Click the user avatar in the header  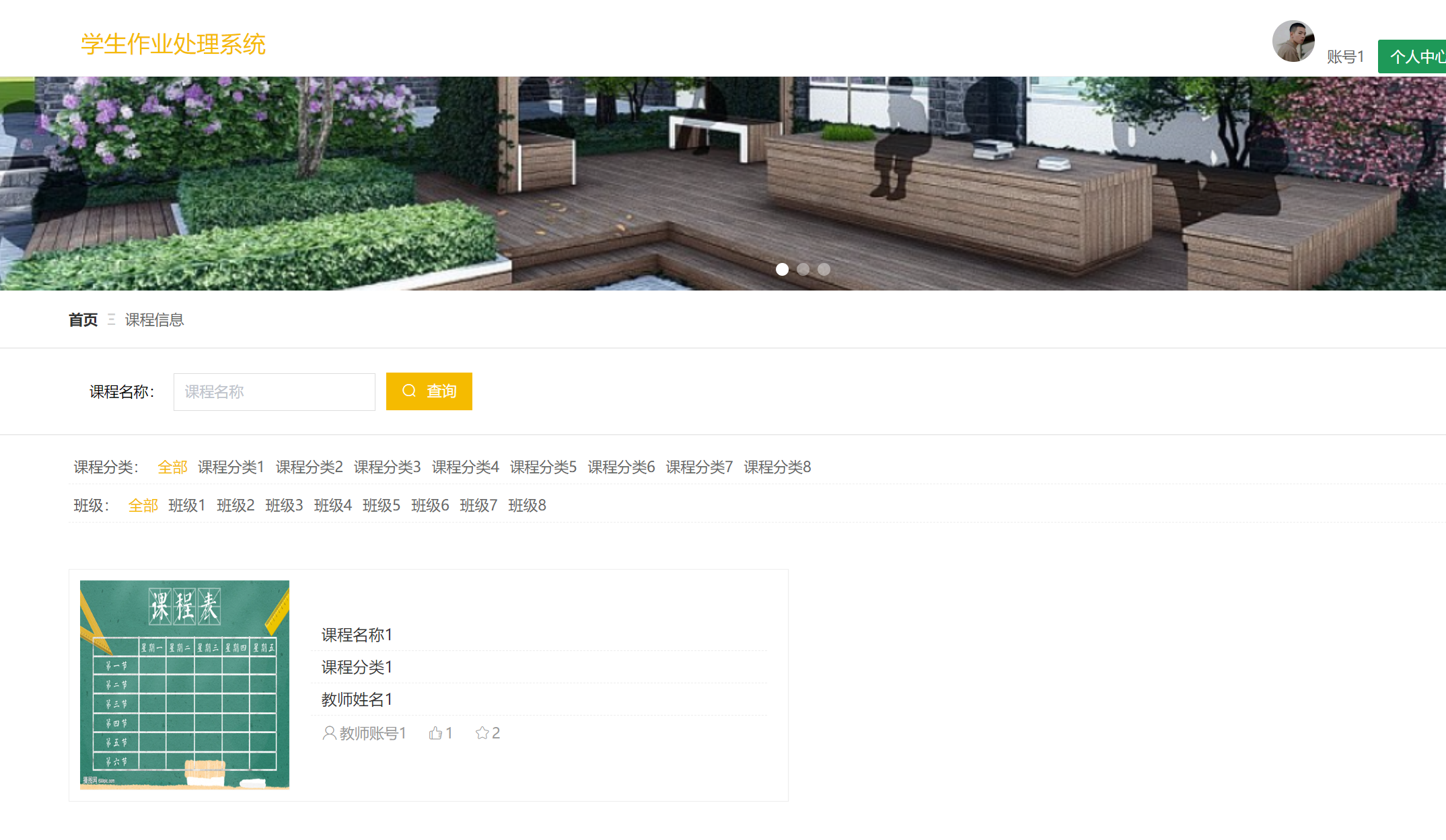[1293, 41]
